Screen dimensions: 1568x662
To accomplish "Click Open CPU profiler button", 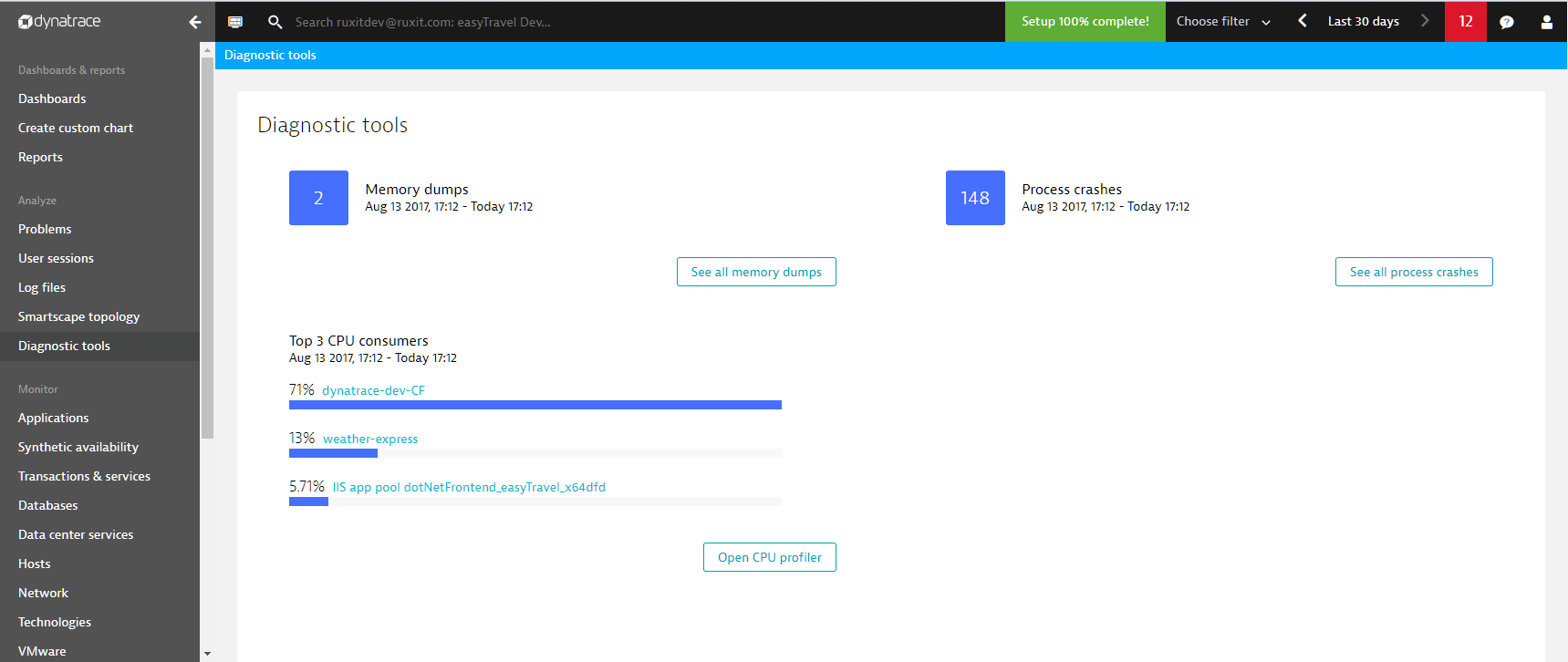I will coord(770,557).
